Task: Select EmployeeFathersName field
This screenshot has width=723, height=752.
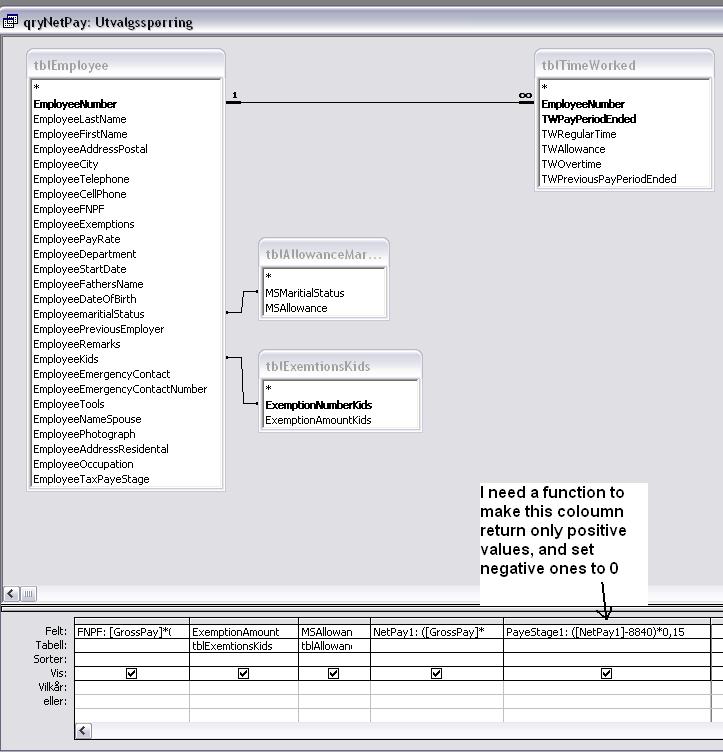Action: point(126,284)
